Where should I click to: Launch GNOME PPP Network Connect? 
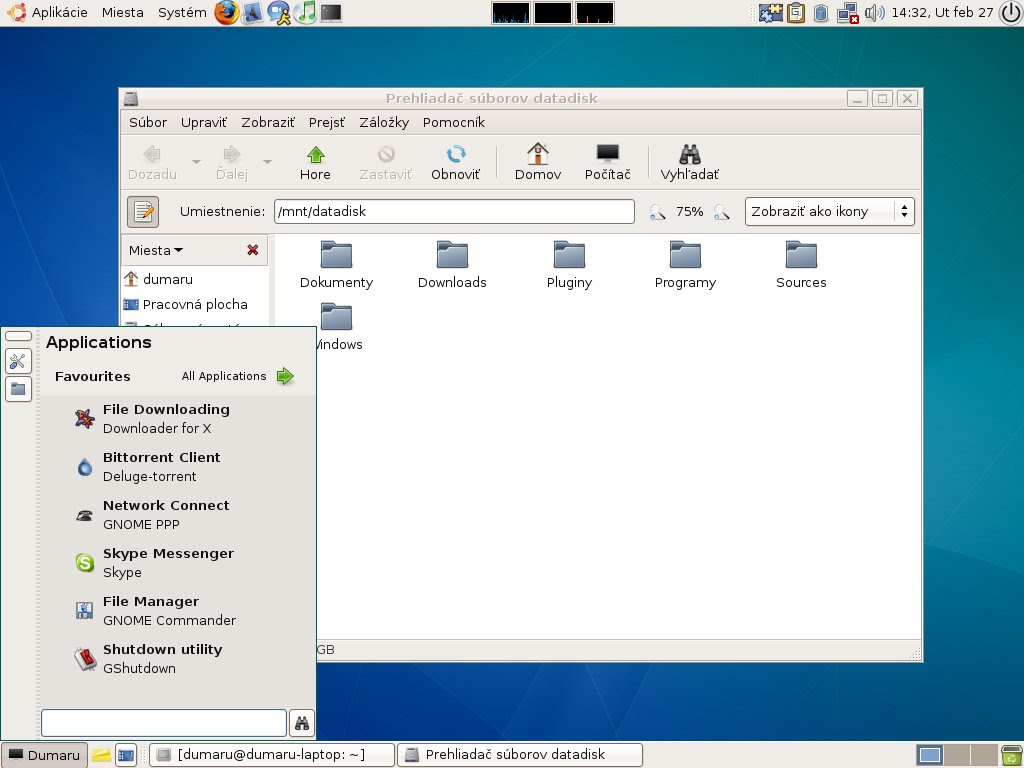tap(178, 515)
